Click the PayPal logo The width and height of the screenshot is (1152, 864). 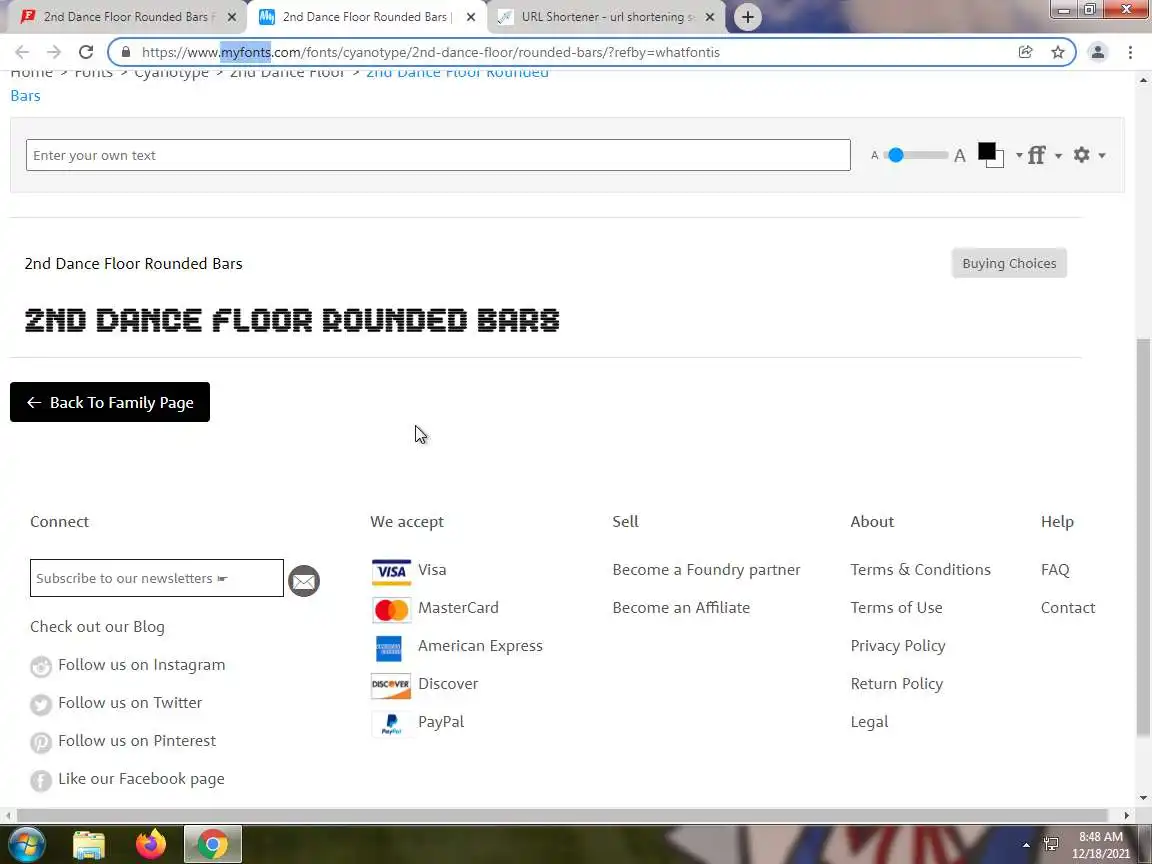click(391, 724)
